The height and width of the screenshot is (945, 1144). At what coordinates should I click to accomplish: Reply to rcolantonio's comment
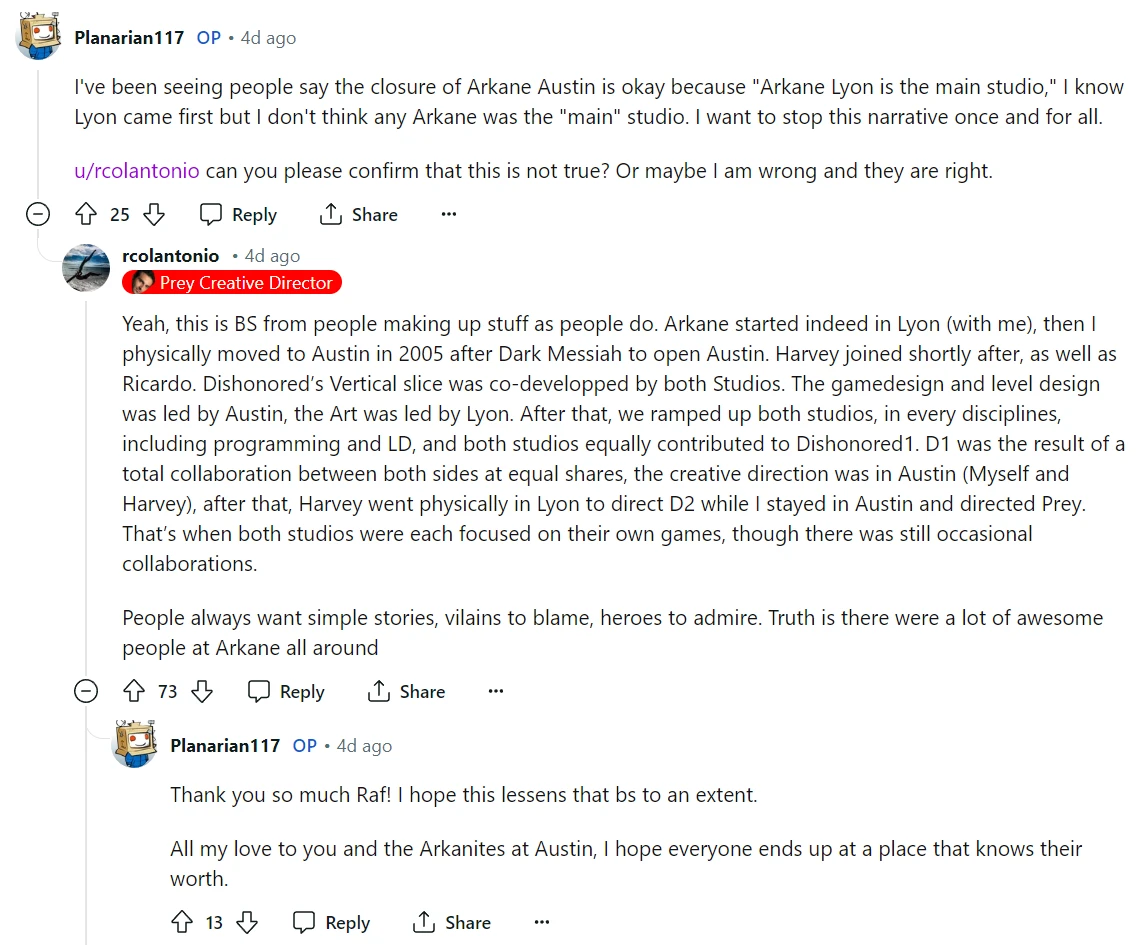(286, 691)
